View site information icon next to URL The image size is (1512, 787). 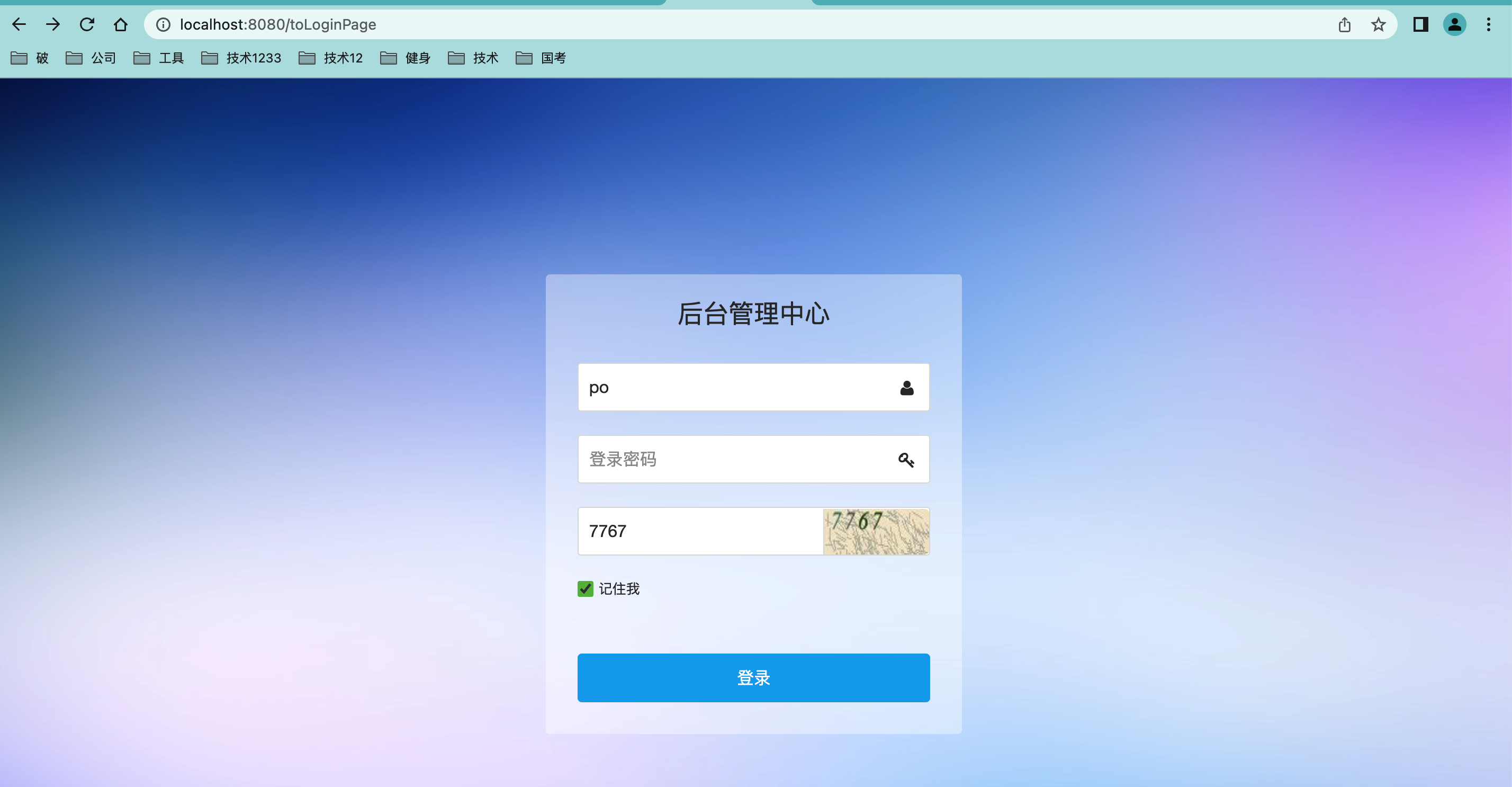[163, 24]
